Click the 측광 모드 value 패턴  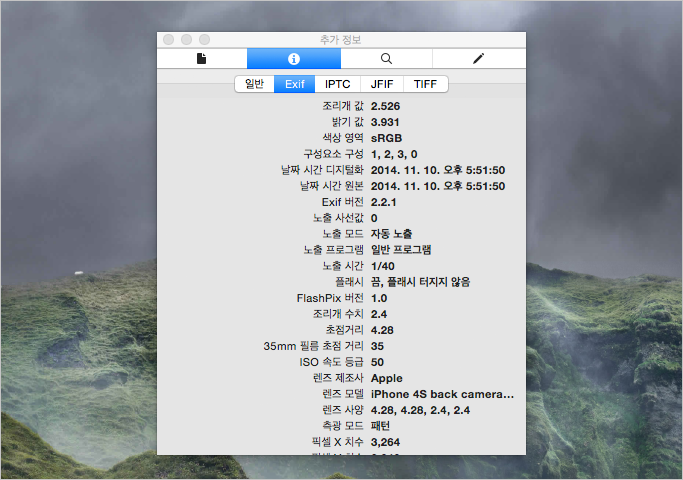(380, 426)
